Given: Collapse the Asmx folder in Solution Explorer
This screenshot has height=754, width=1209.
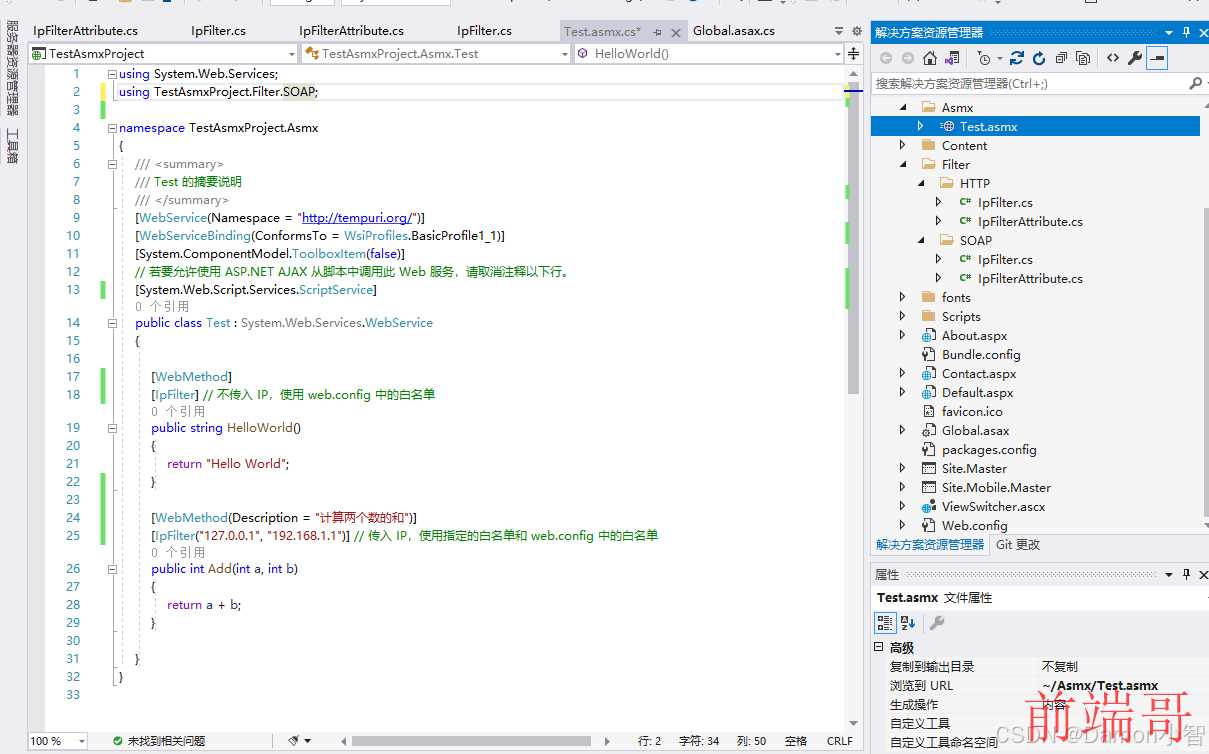Looking at the screenshot, I should (x=903, y=107).
